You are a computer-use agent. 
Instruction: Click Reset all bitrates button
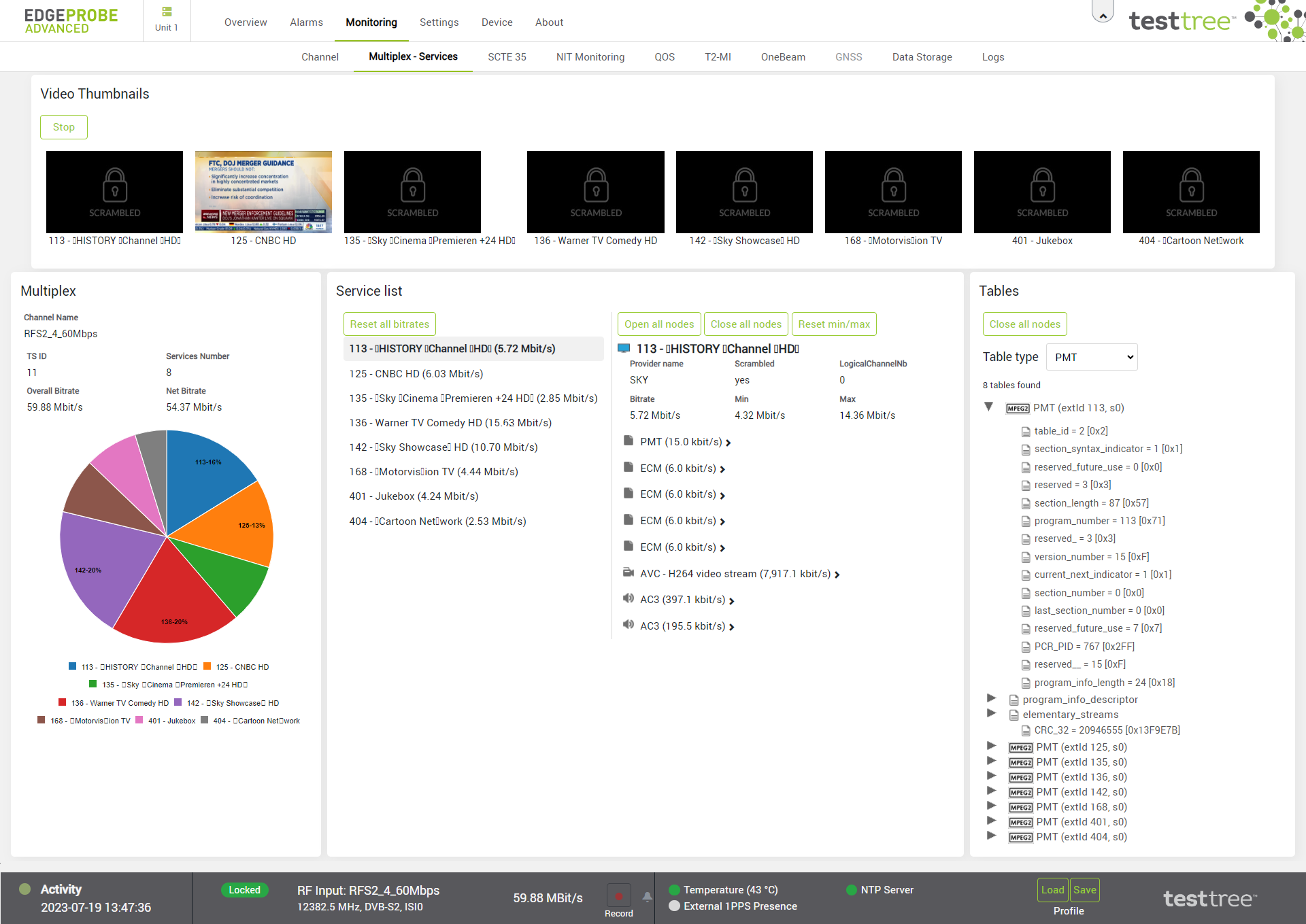(x=389, y=324)
